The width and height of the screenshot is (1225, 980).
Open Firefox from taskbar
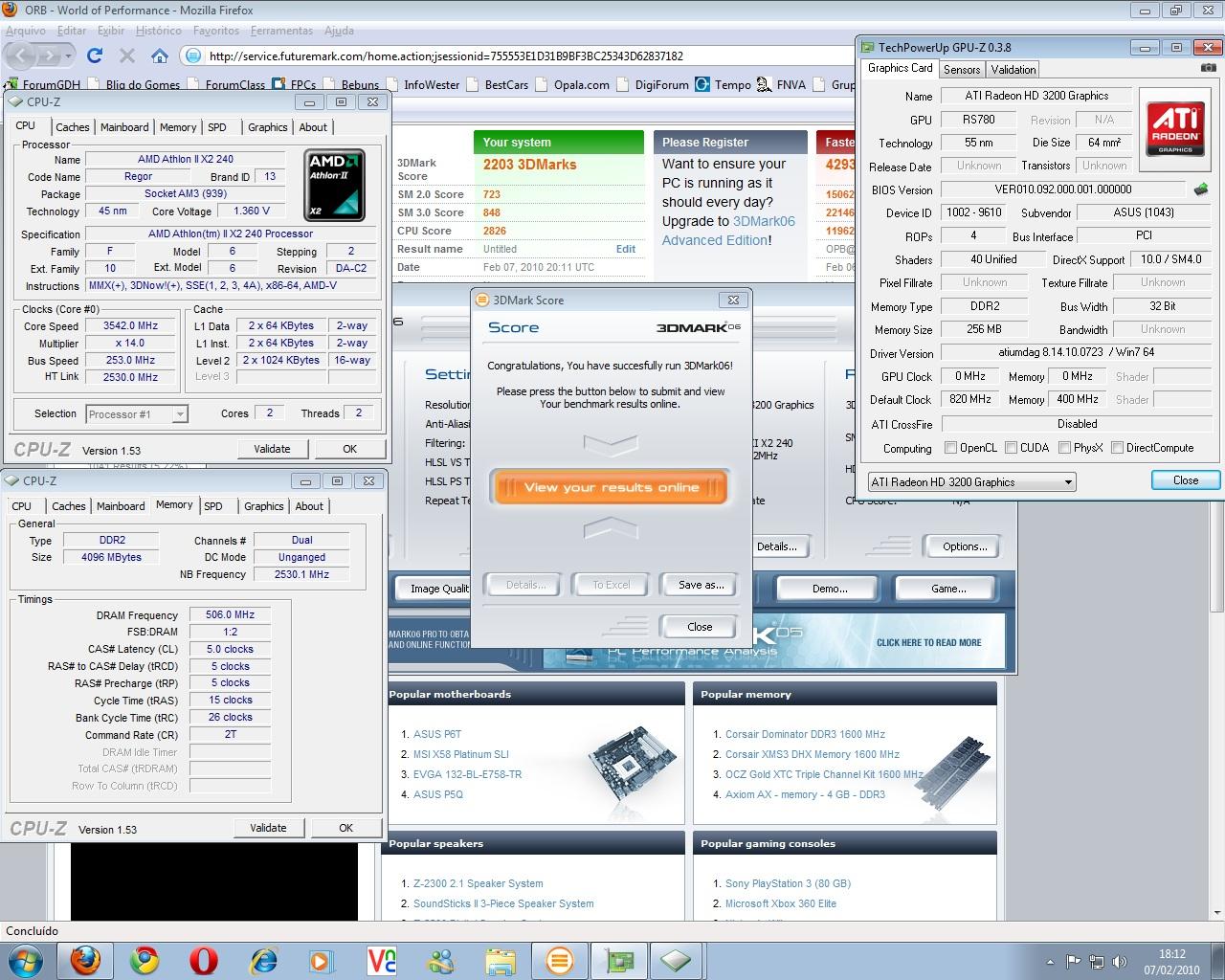[86, 959]
